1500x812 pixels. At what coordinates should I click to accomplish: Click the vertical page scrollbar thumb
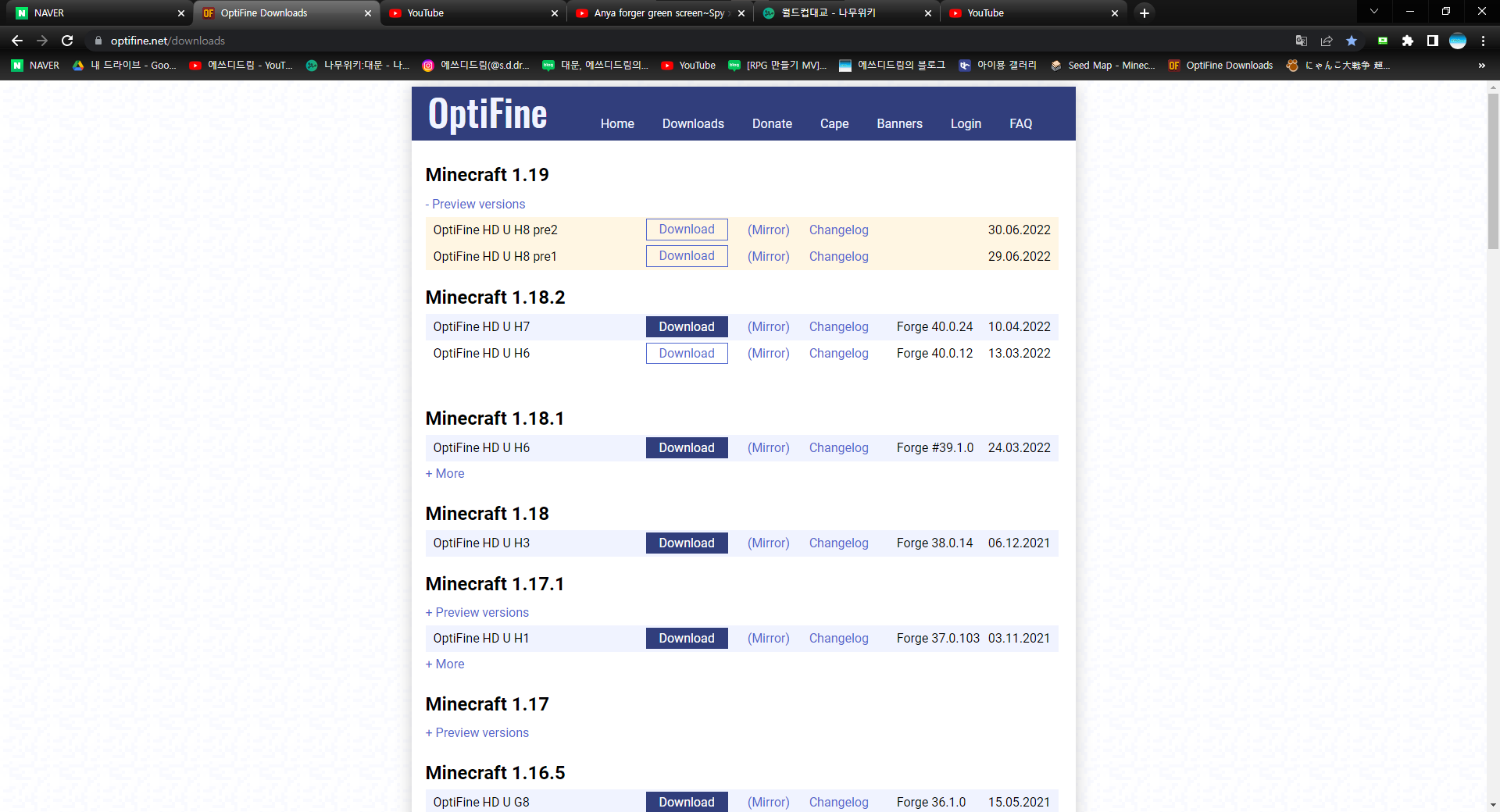tap(1493, 170)
